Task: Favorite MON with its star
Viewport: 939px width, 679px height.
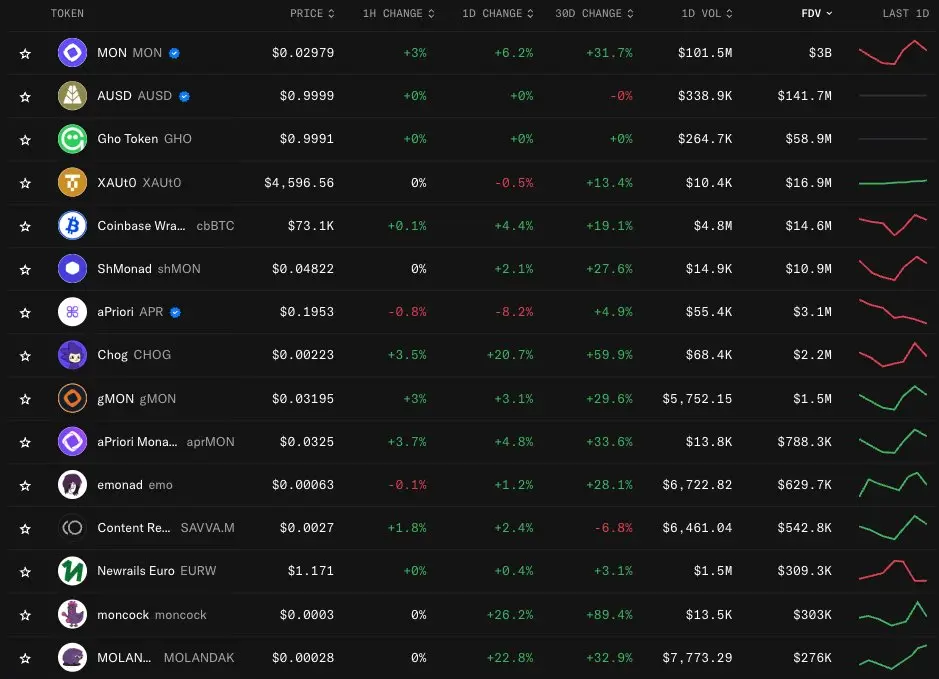Action: point(25,54)
